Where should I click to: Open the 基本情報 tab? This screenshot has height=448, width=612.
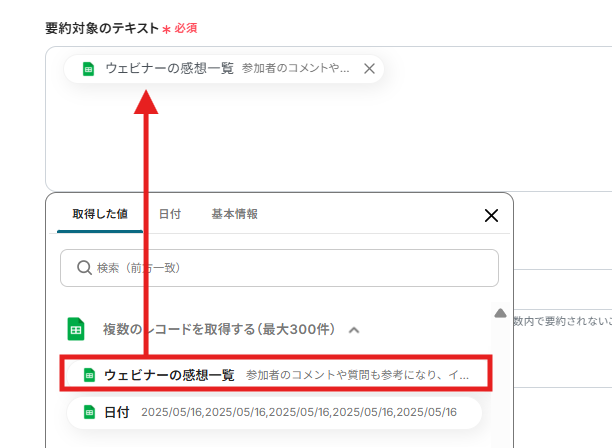[x=234, y=214]
